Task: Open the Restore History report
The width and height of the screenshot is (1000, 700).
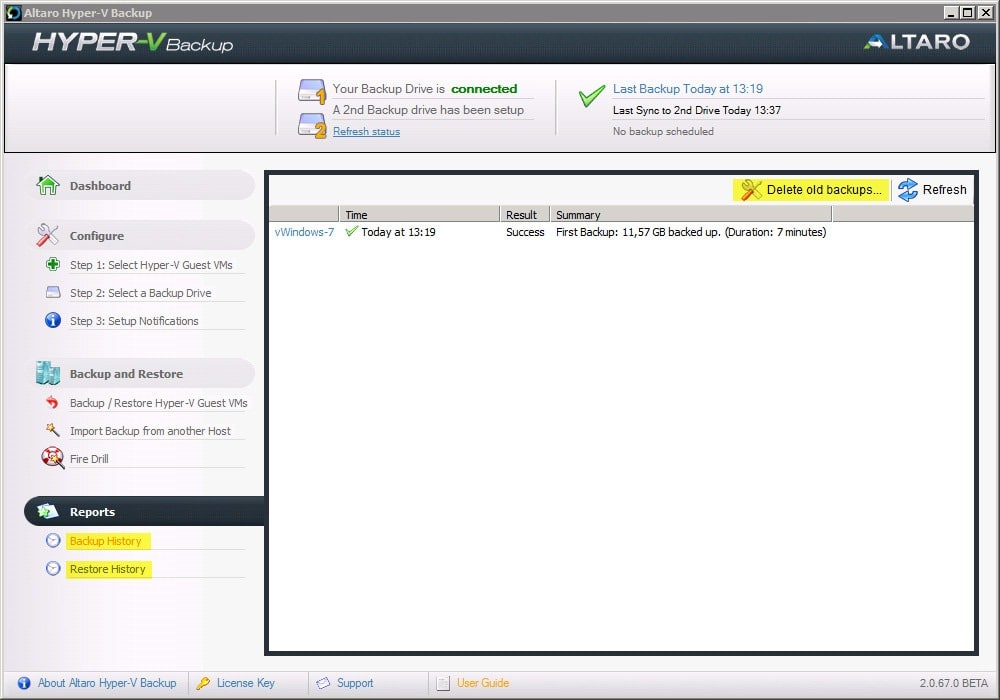Action: [107, 569]
